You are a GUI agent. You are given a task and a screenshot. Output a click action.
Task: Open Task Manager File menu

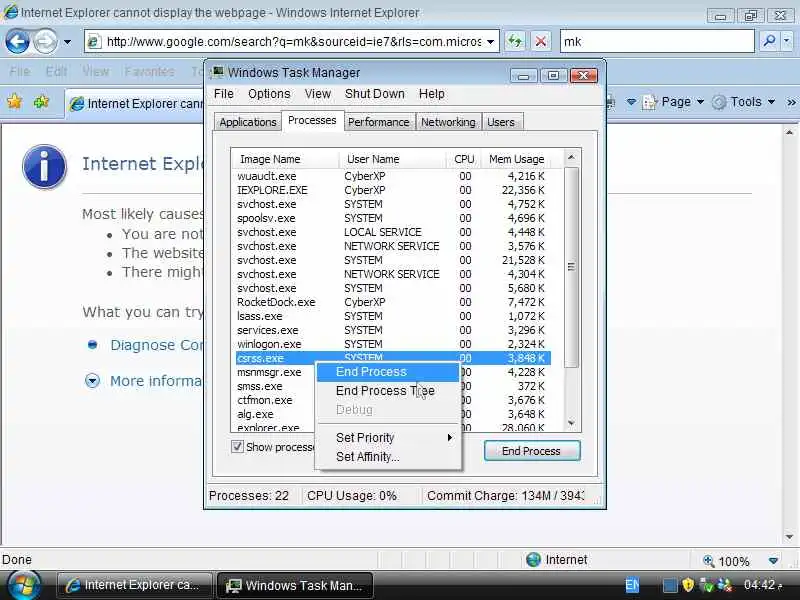[223, 94]
